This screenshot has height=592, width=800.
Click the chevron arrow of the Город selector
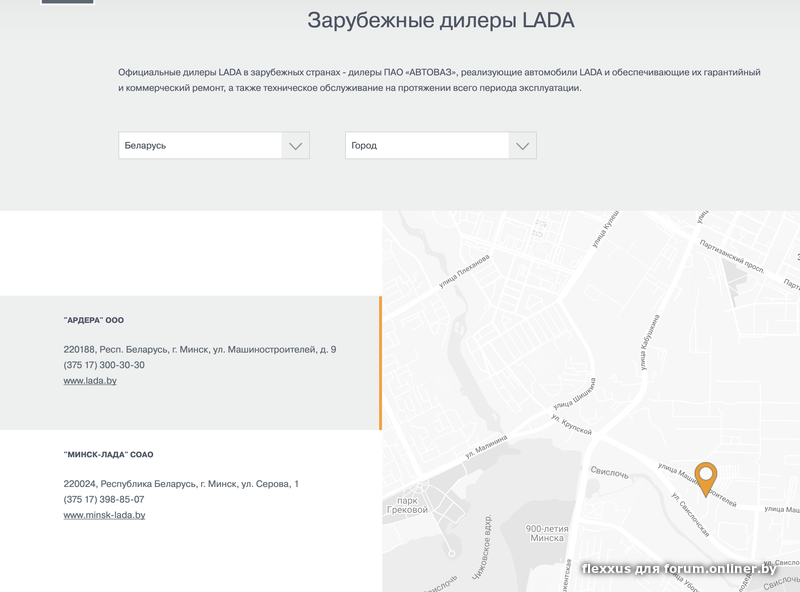tap(522, 146)
